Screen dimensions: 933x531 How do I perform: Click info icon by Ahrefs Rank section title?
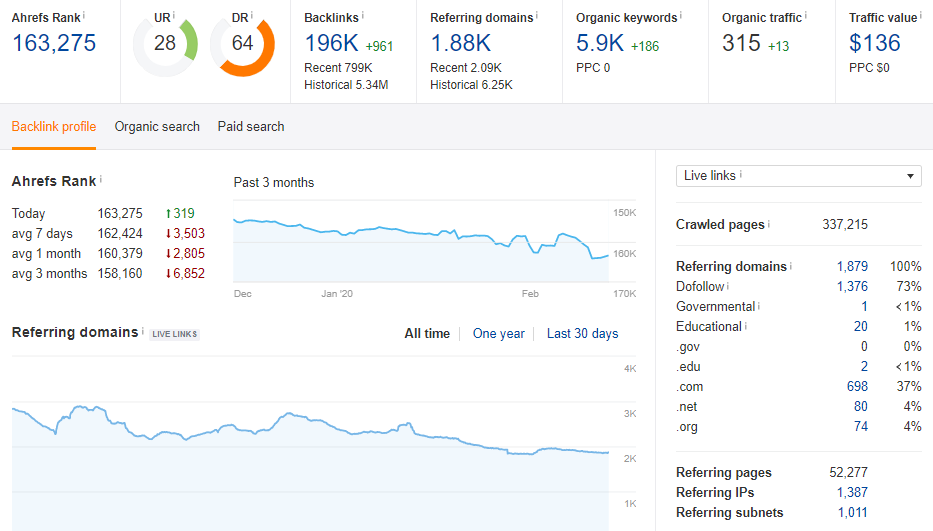pos(101,179)
